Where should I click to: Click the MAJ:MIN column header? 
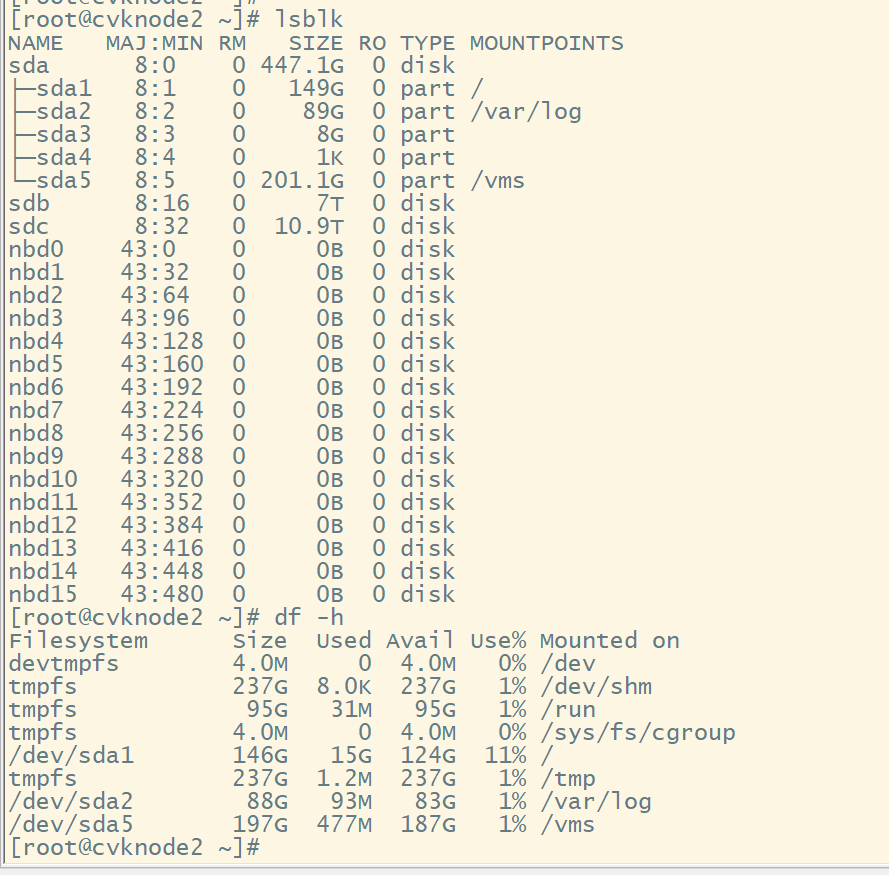[154, 43]
